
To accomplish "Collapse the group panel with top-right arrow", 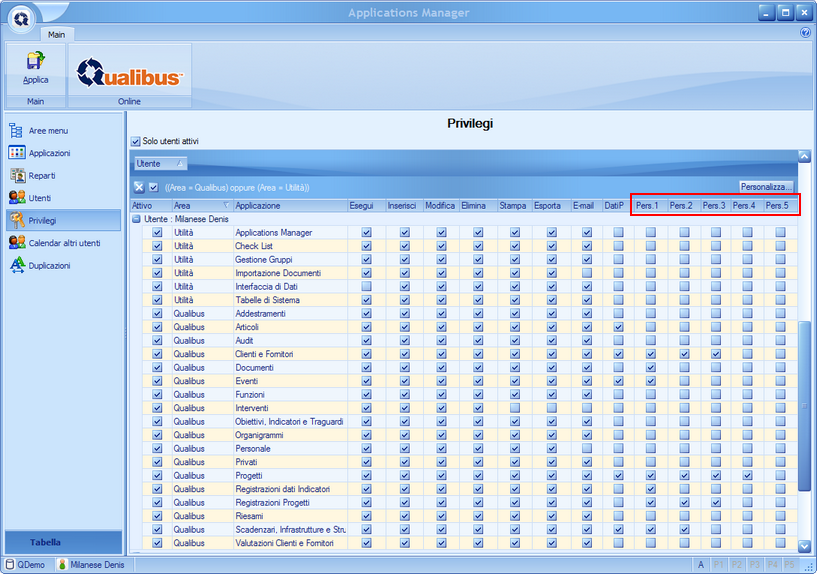I will (803, 156).
